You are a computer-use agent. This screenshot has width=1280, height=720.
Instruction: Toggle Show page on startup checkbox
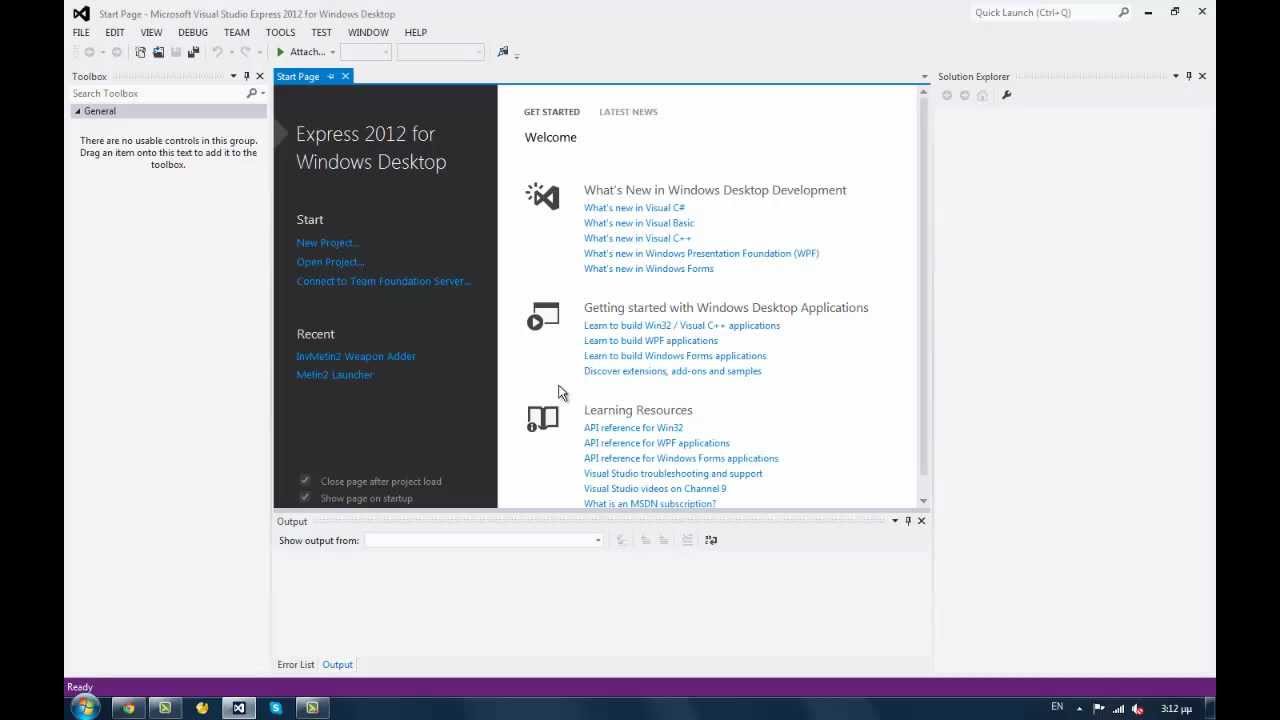[305, 498]
